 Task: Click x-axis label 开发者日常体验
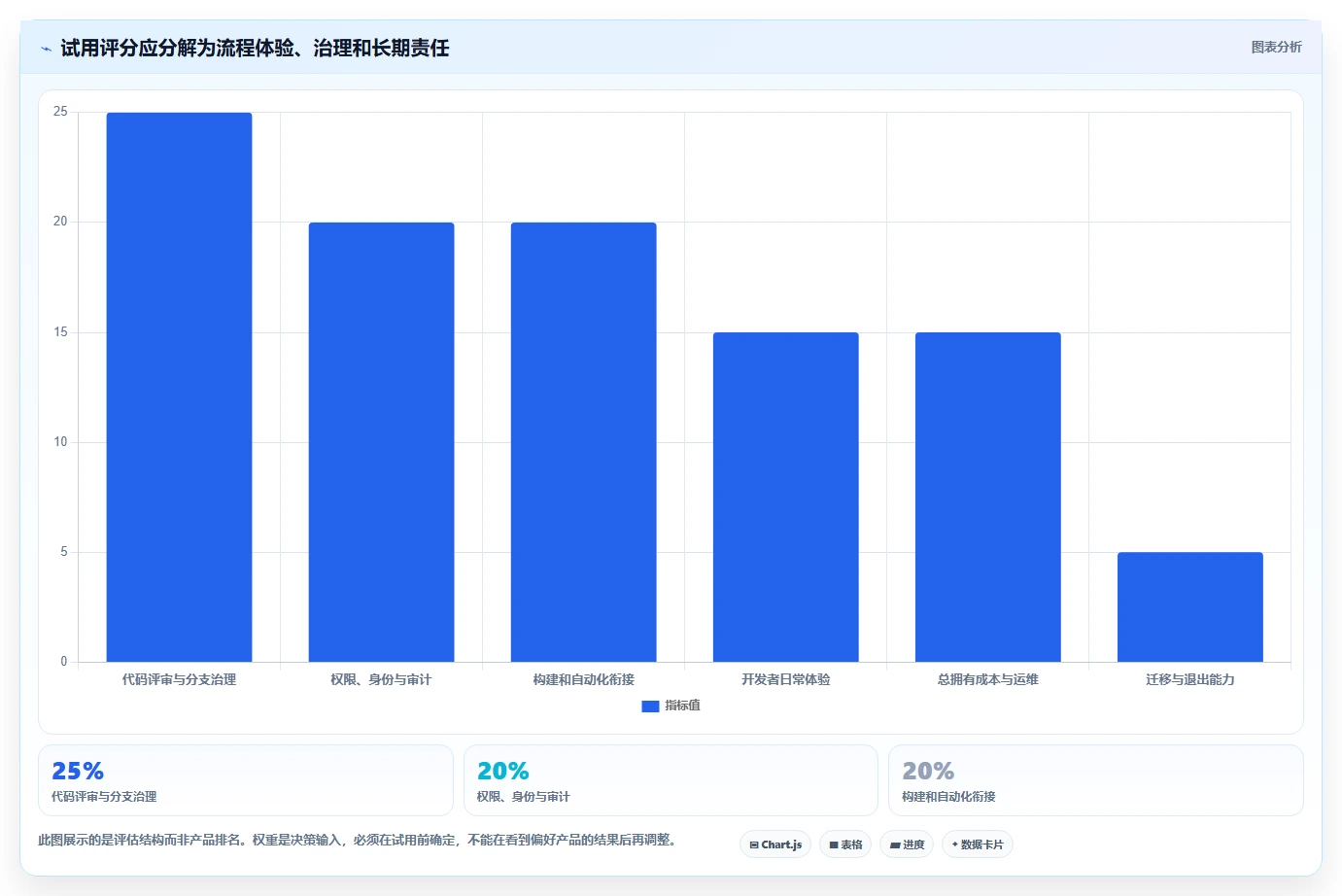785,679
